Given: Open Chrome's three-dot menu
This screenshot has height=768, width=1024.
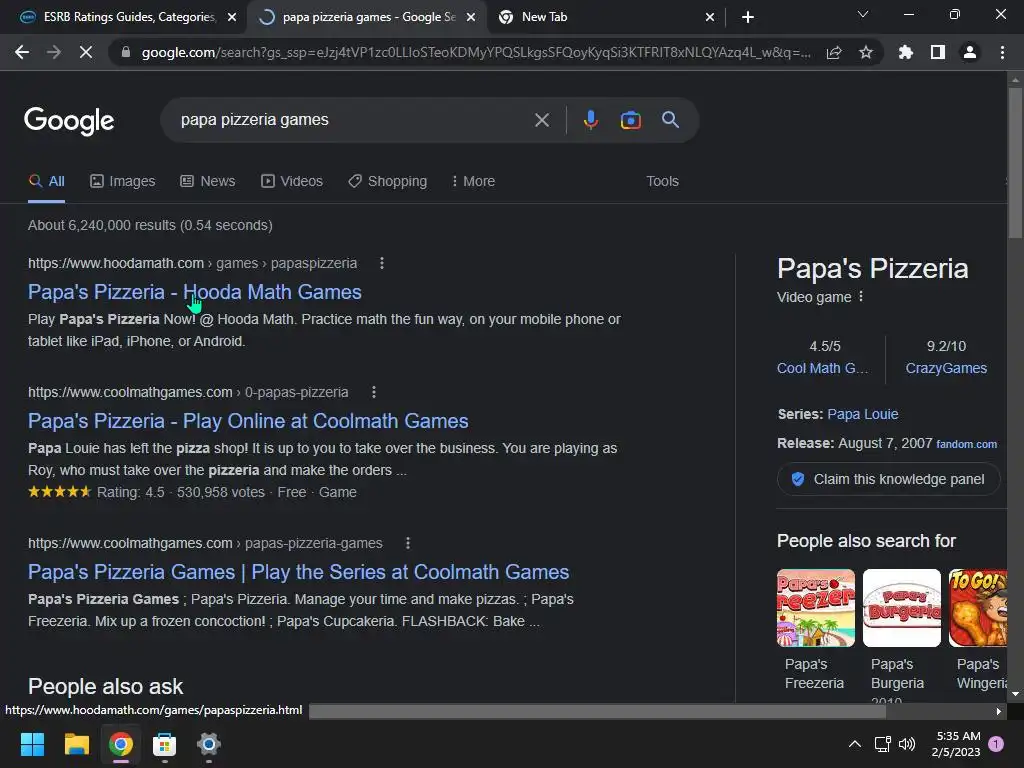Looking at the screenshot, I should [1002, 52].
